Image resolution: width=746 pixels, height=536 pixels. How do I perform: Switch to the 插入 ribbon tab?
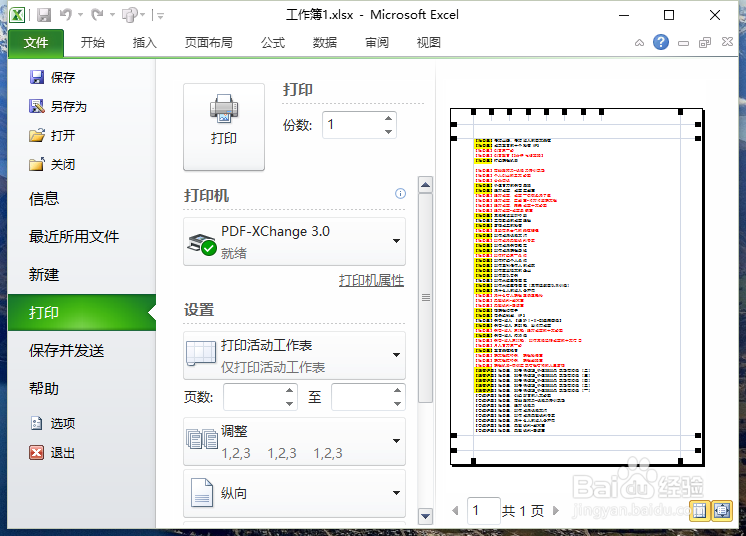pyautogui.click(x=144, y=43)
